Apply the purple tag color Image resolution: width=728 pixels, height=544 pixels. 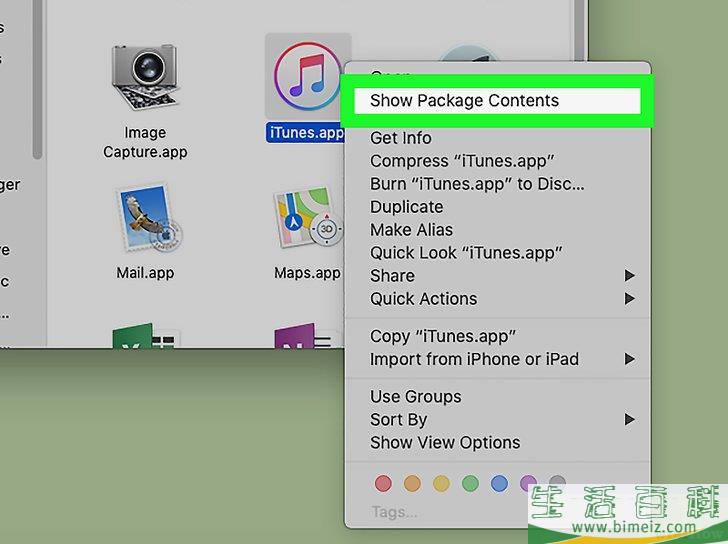[x=528, y=483]
